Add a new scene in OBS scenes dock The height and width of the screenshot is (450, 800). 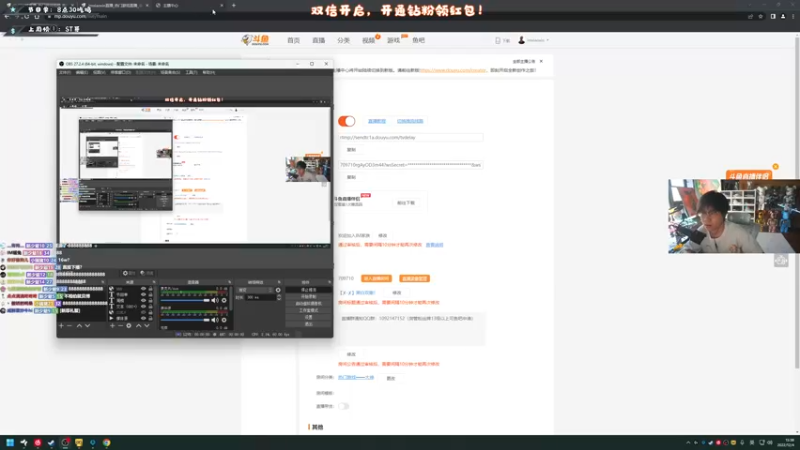(x=61, y=326)
